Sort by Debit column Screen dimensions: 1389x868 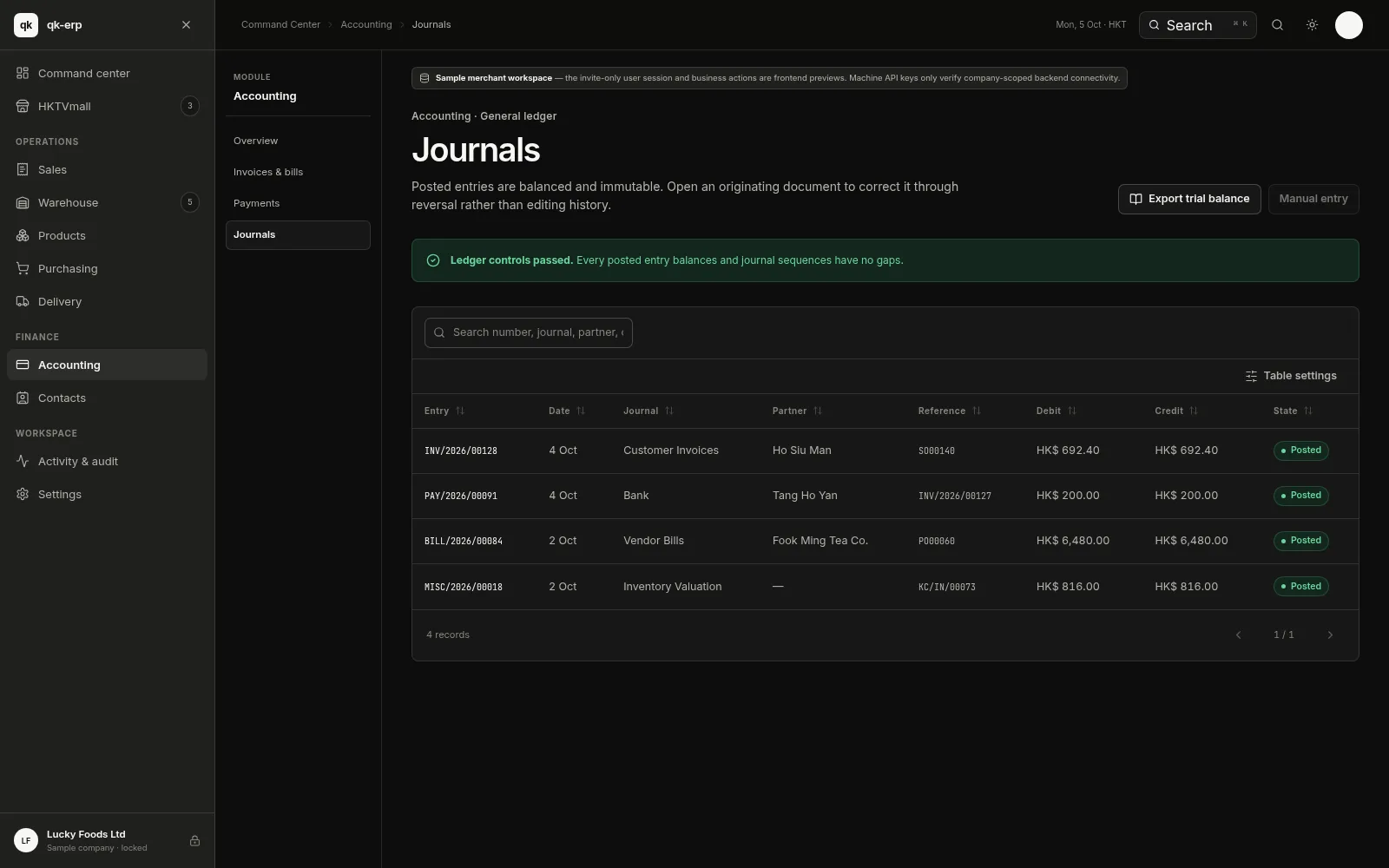(1057, 411)
